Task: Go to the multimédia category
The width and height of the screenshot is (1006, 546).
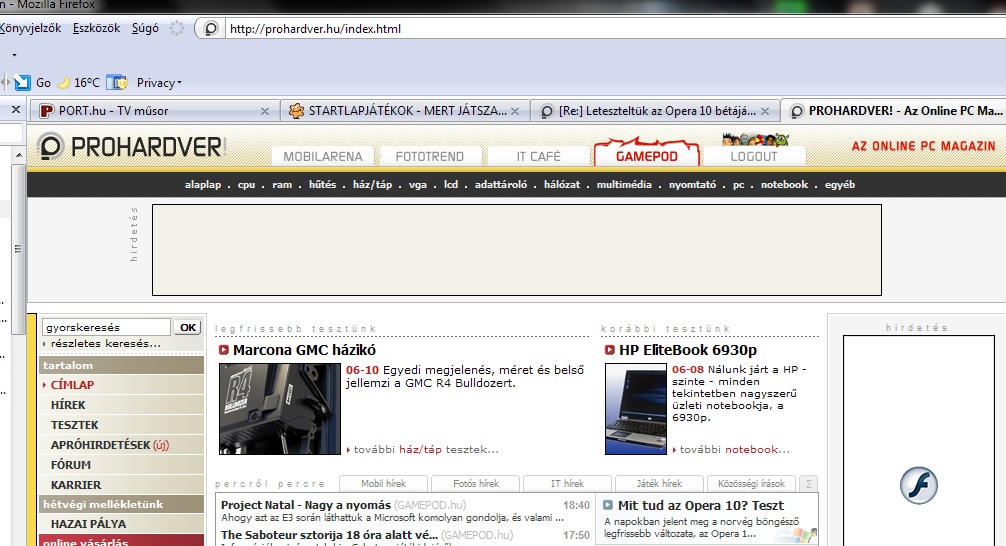Action: tap(624, 185)
